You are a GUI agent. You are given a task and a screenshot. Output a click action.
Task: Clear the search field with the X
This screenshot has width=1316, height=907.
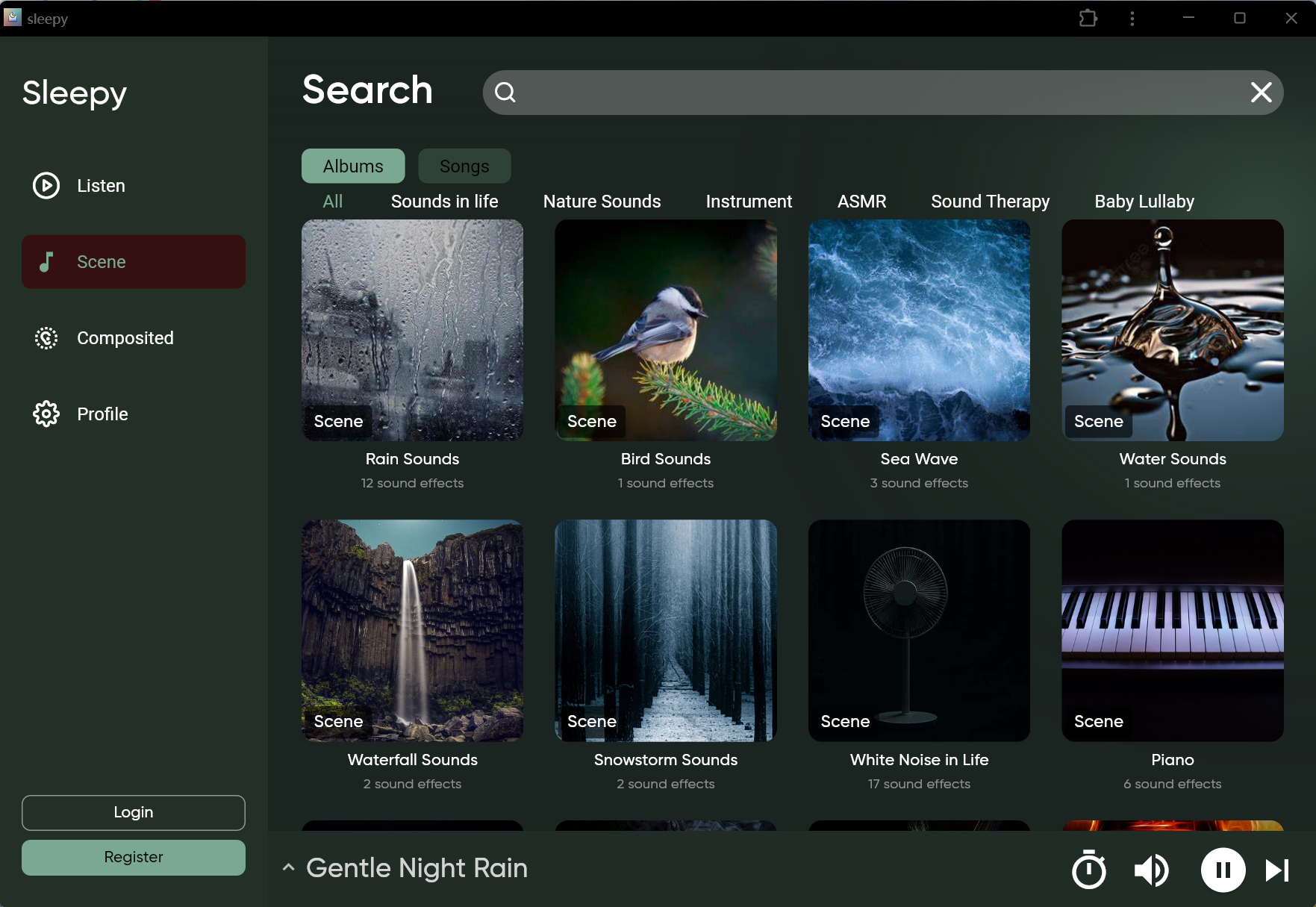1261,92
